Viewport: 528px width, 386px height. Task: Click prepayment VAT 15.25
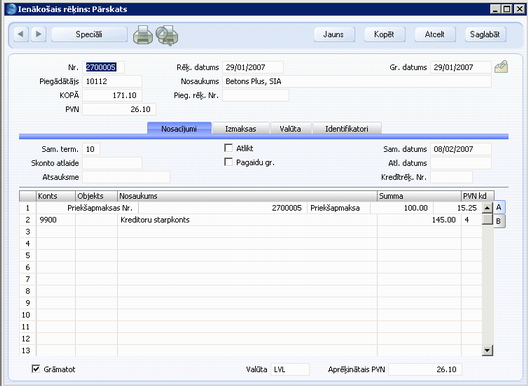click(458, 208)
